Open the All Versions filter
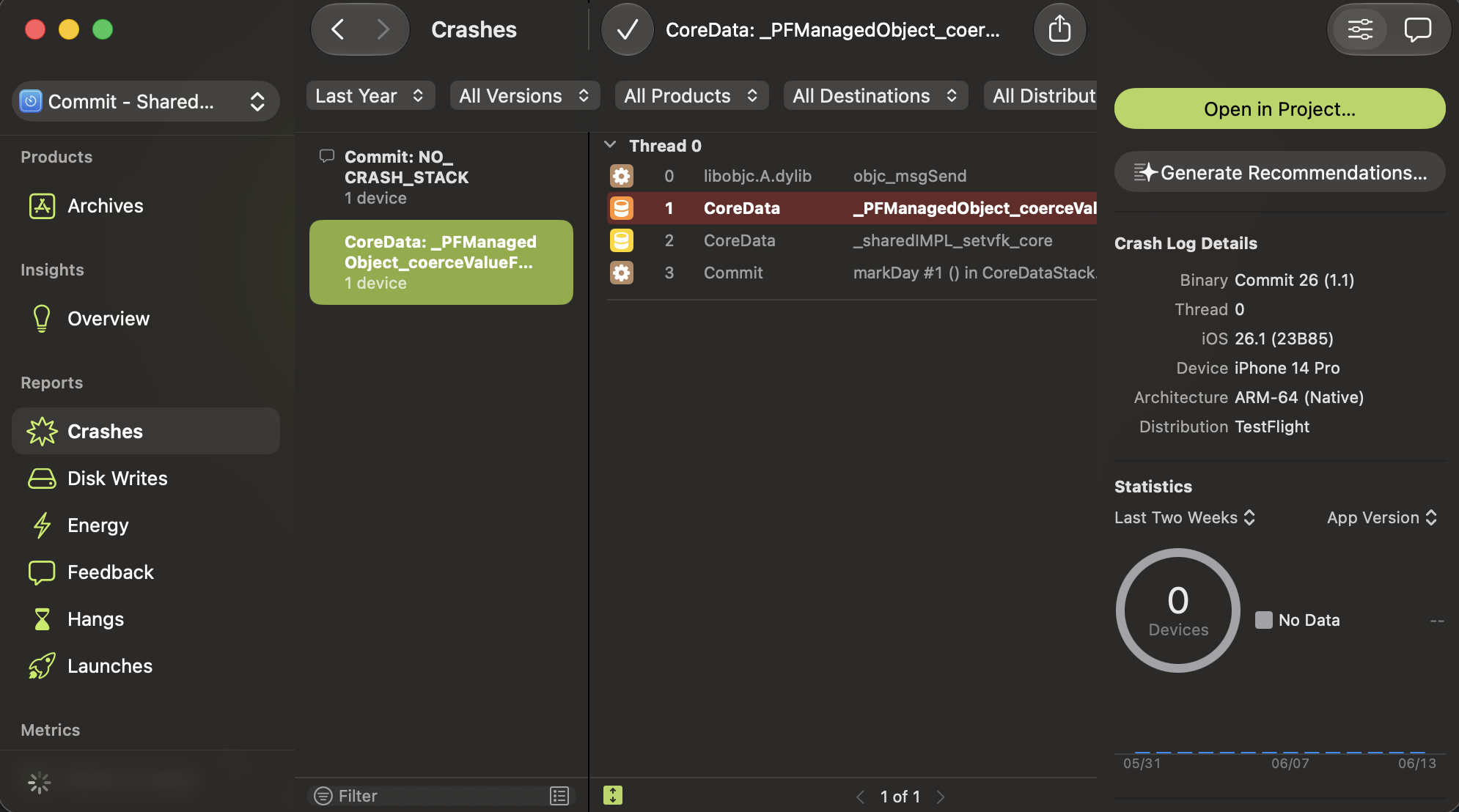Image resolution: width=1459 pixels, height=812 pixels. point(524,95)
